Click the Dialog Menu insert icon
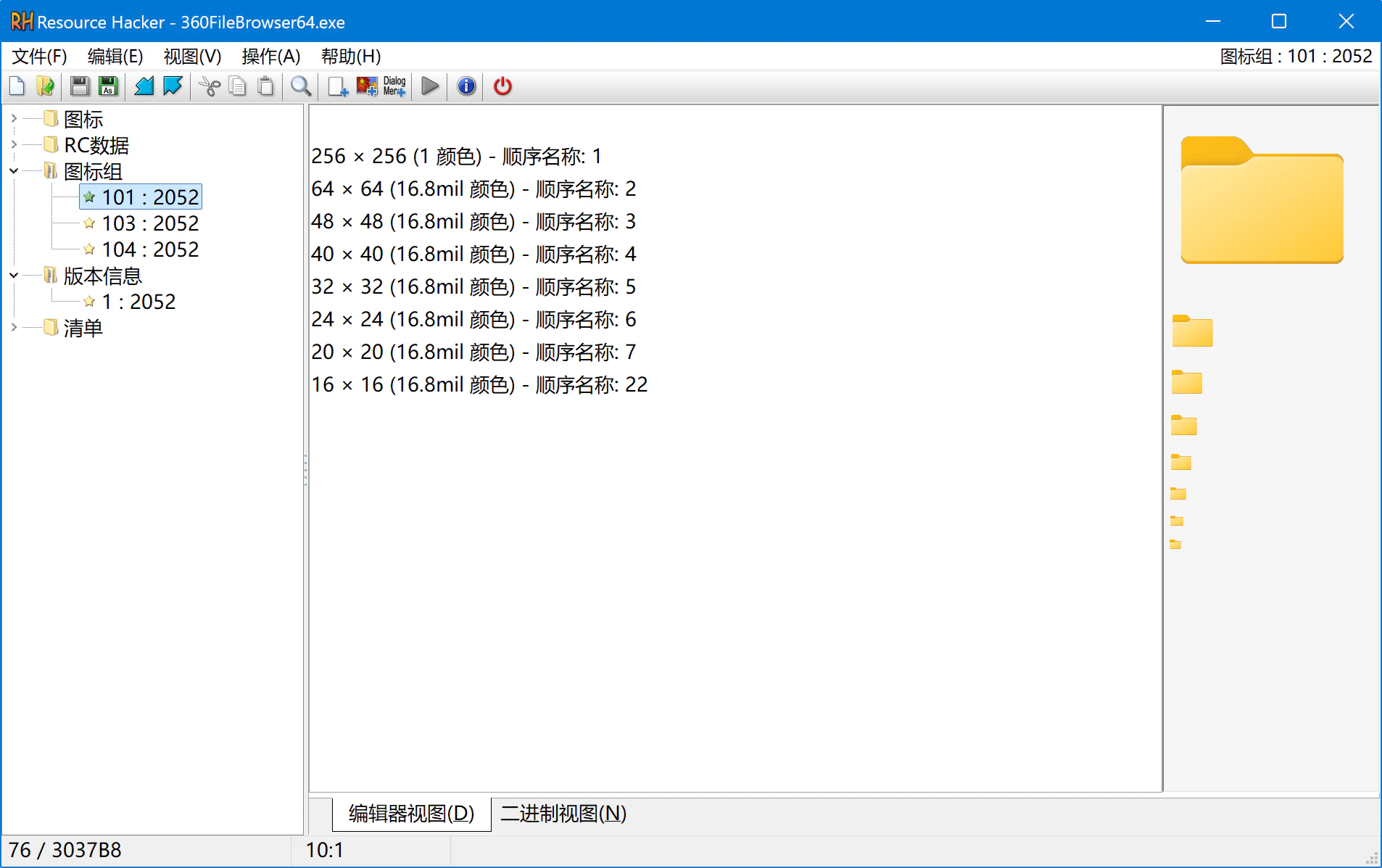Viewport: 1382px width, 868px height. coord(394,86)
